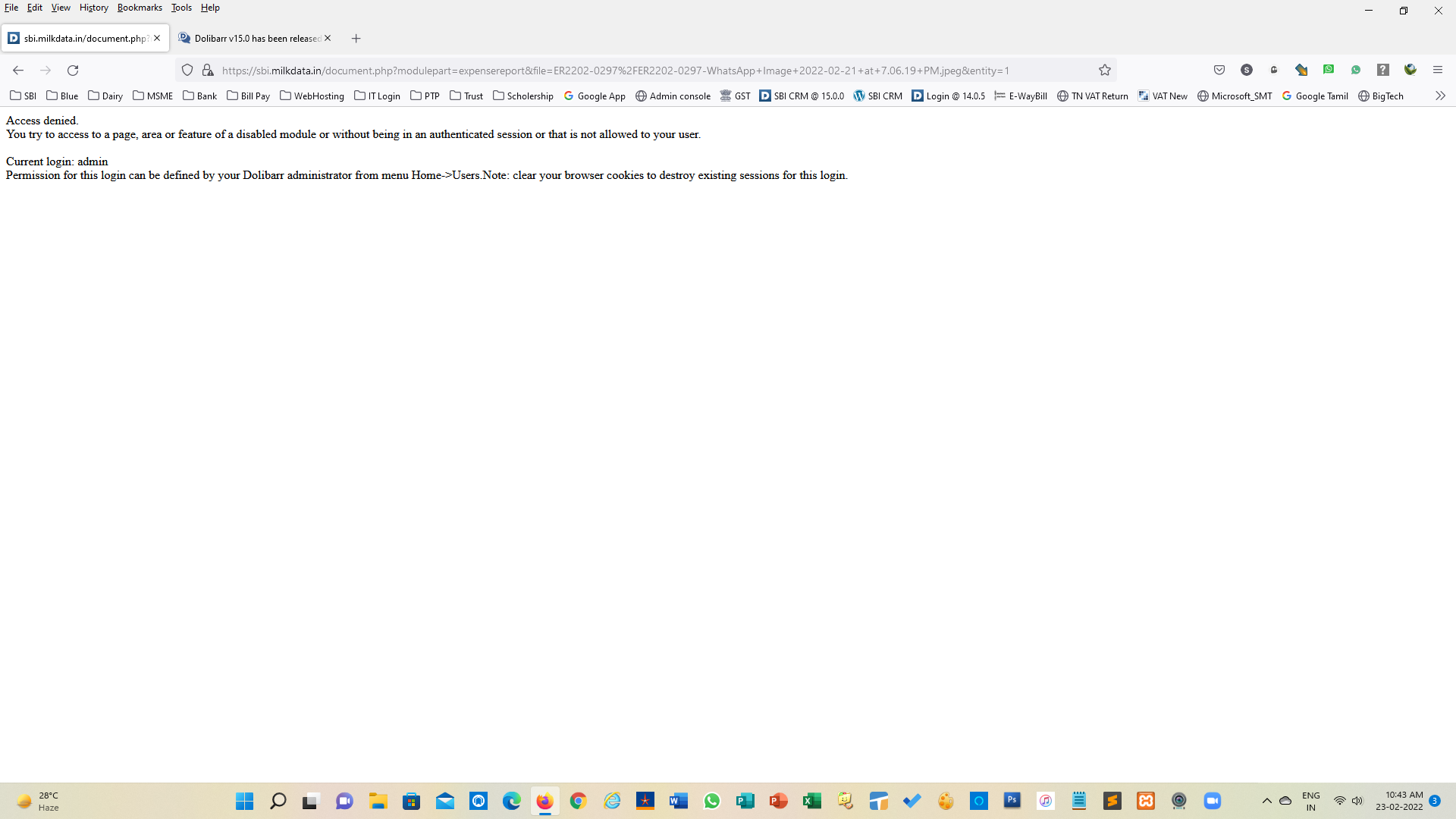The width and height of the screenshot is (1456, 819).
Task: Save page to Pocket
Action: pos(1219,70)
